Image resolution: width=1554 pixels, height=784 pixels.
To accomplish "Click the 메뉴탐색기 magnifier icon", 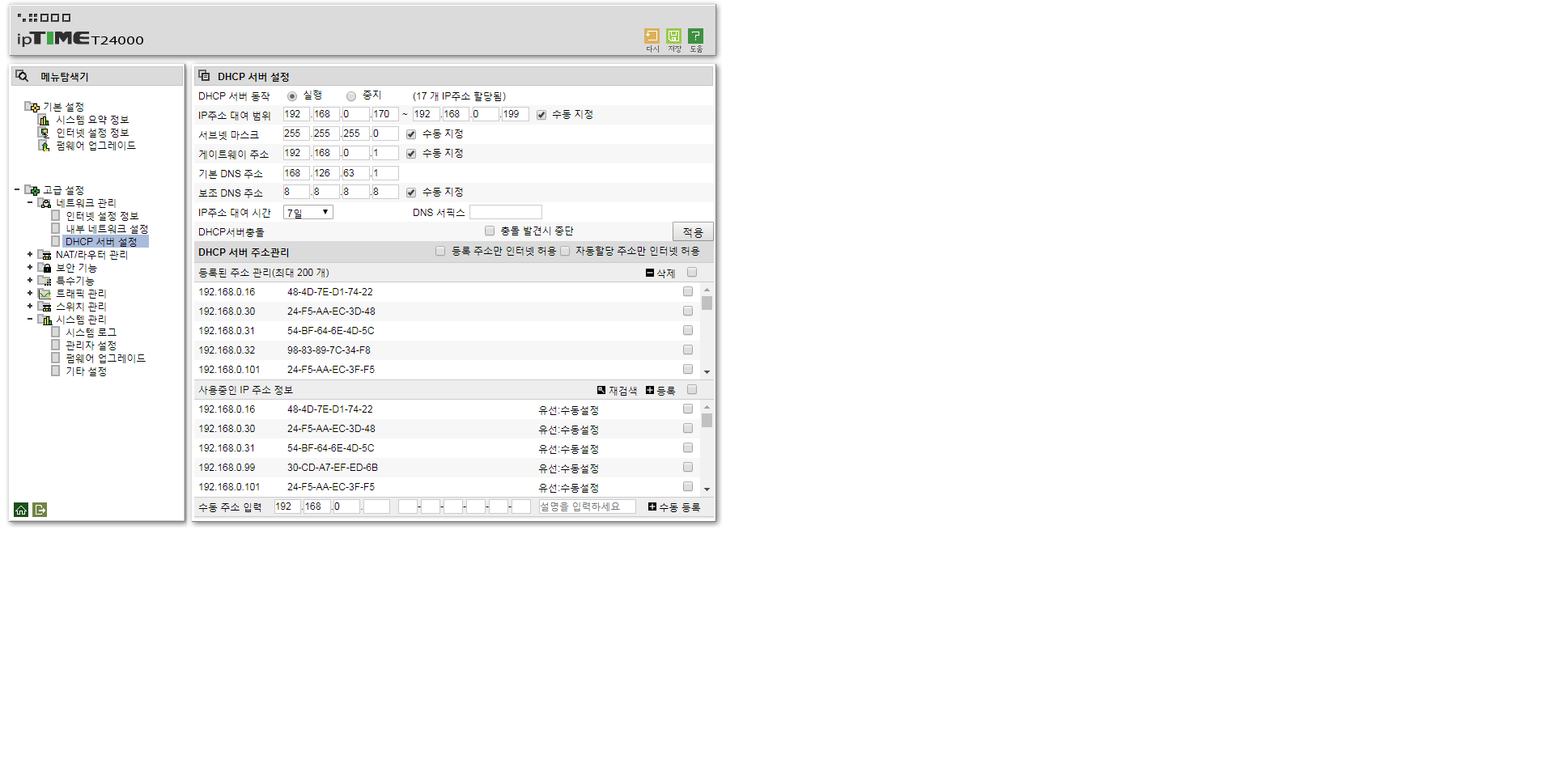I will (22, 76).
